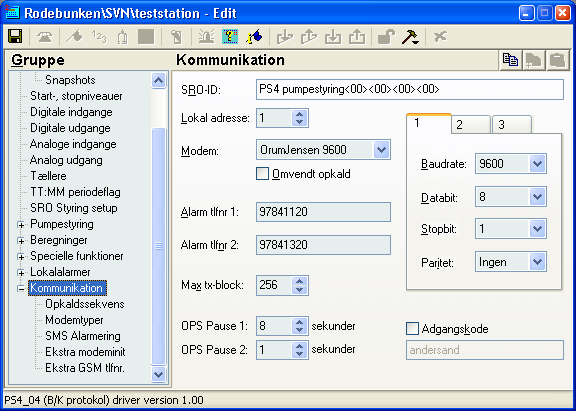Expand the Pumpestyring tree node
Screen dimensions: 576x411
click(21, 225)
